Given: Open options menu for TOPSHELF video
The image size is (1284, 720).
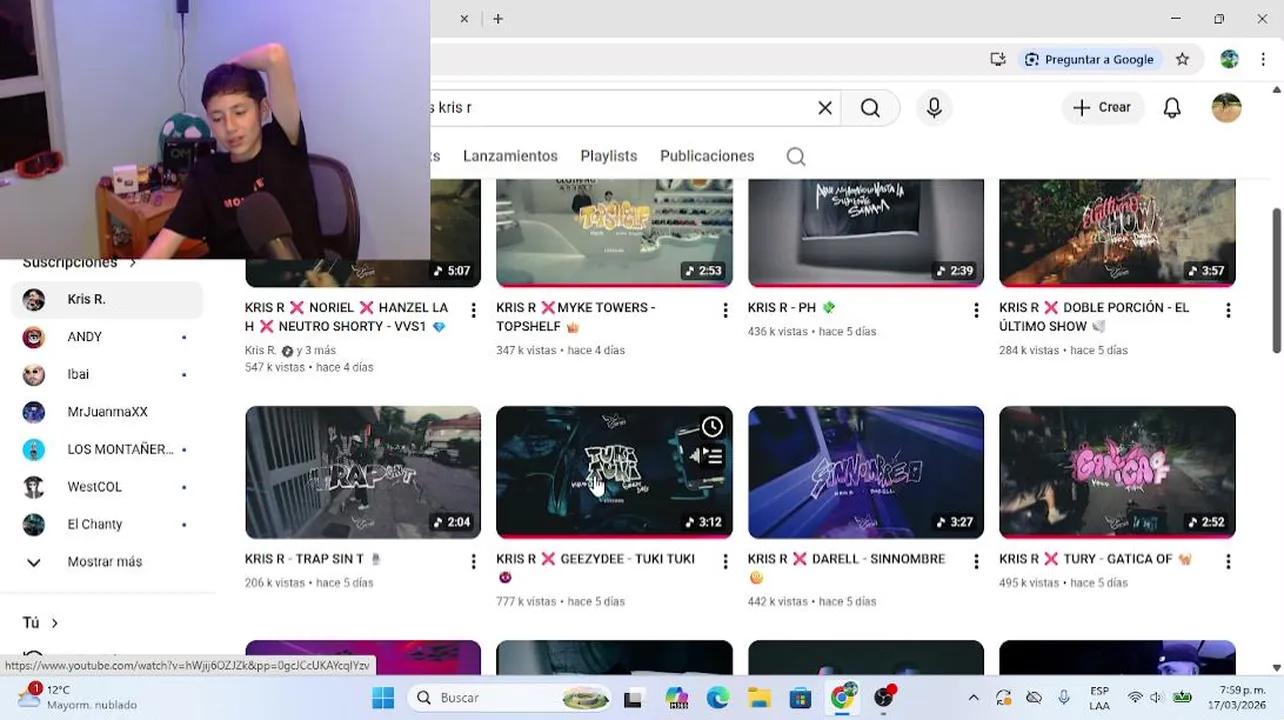Looking at the screenshot, I should click(x=725, y=310).
